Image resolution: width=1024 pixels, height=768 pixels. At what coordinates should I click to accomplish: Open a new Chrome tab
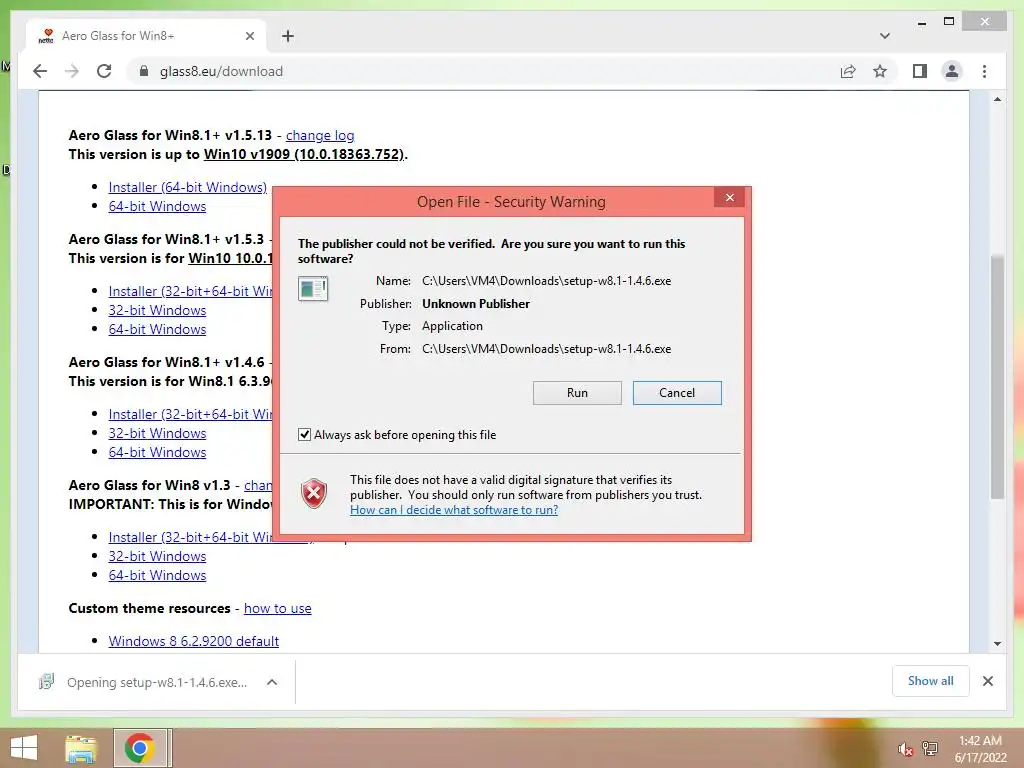[288, 36]
